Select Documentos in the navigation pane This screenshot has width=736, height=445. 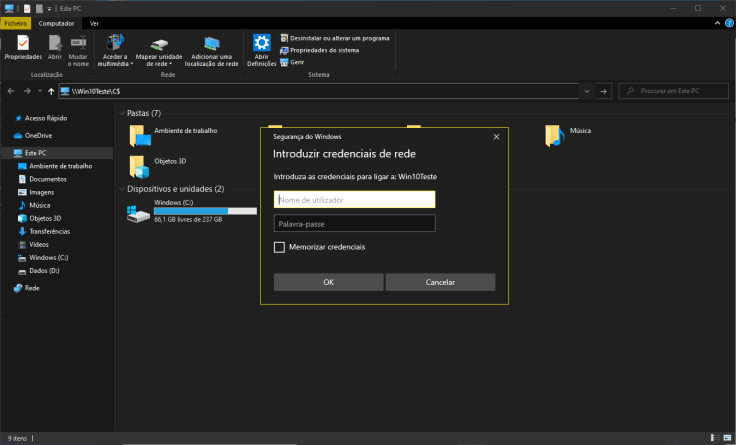(x=47, y=179)
